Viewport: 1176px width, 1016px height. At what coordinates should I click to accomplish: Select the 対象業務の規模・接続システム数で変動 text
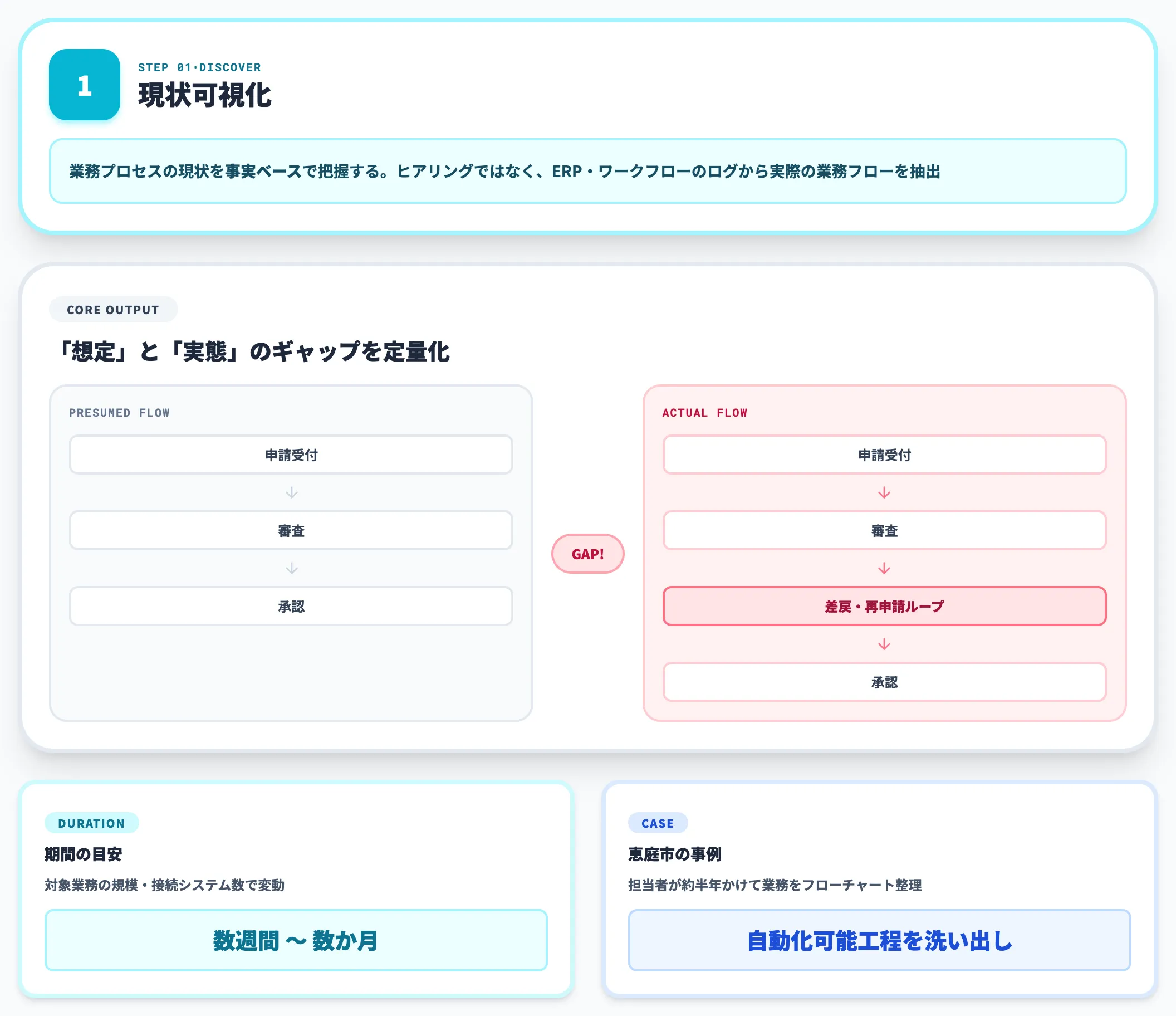[165, 885]
